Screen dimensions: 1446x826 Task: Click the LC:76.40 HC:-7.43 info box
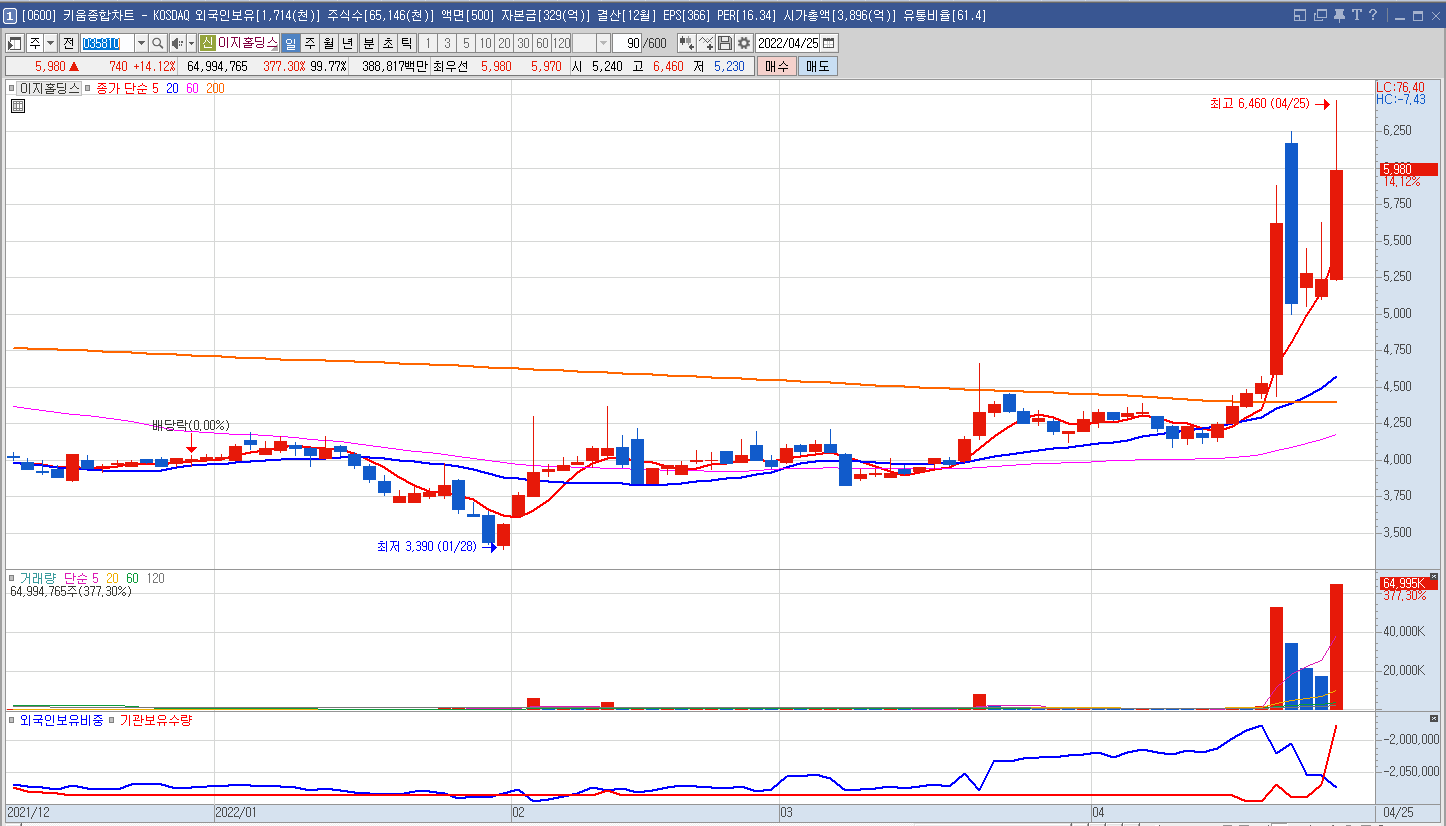1401,93
